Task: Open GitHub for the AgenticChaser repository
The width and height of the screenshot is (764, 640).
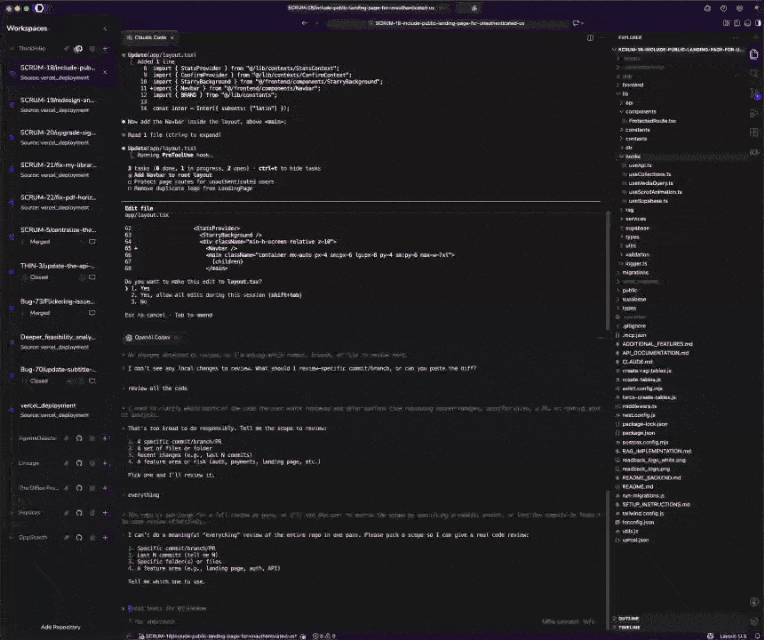Action: [79, 438]
